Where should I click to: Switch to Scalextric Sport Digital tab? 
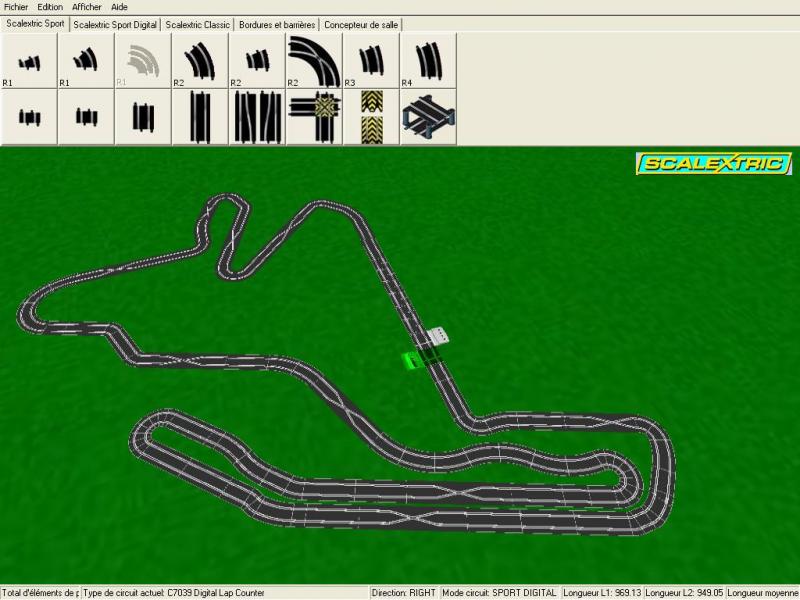click(114, 24)
